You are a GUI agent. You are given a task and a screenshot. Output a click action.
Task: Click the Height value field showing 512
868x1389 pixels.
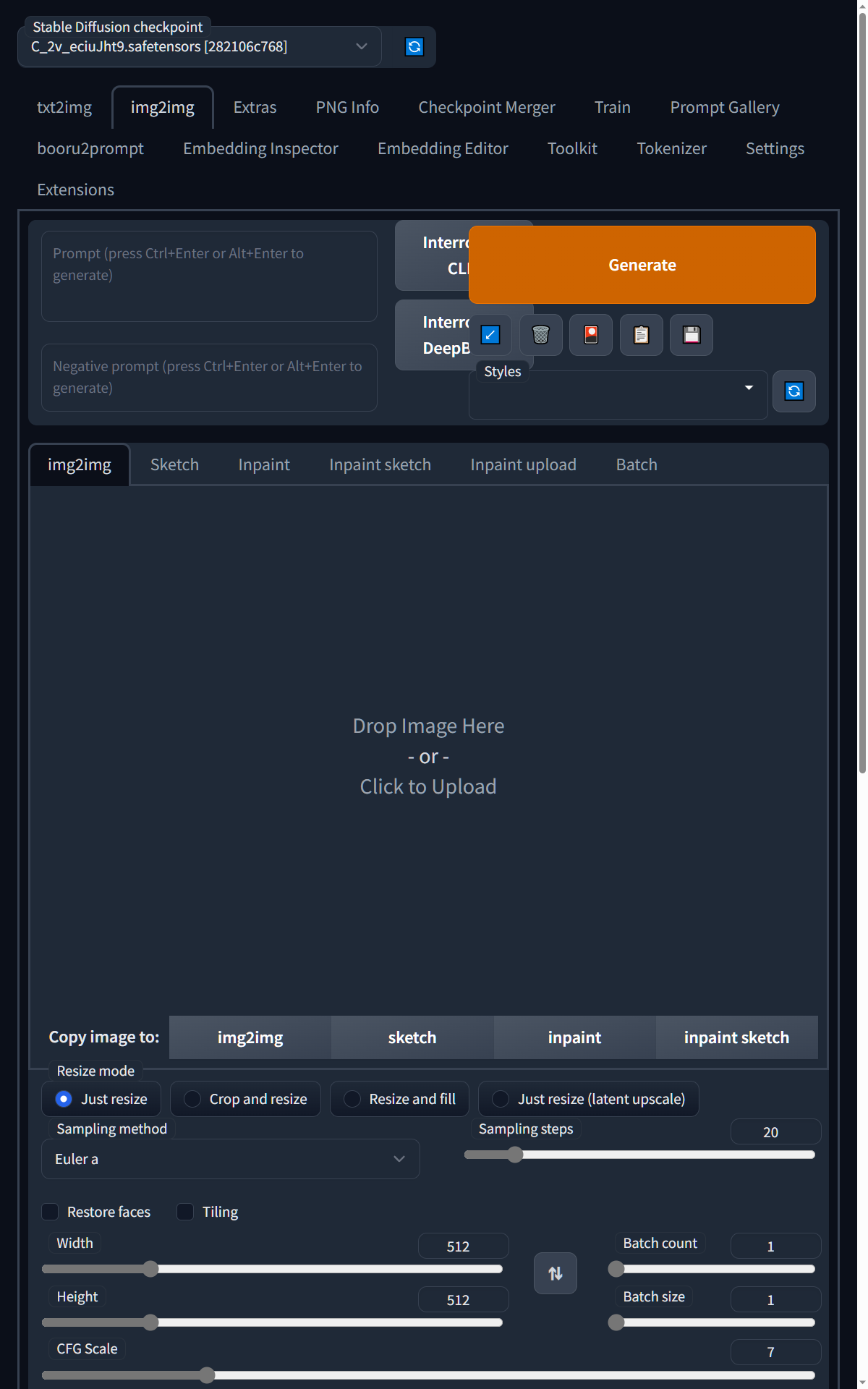click(x=463, y=1300)
